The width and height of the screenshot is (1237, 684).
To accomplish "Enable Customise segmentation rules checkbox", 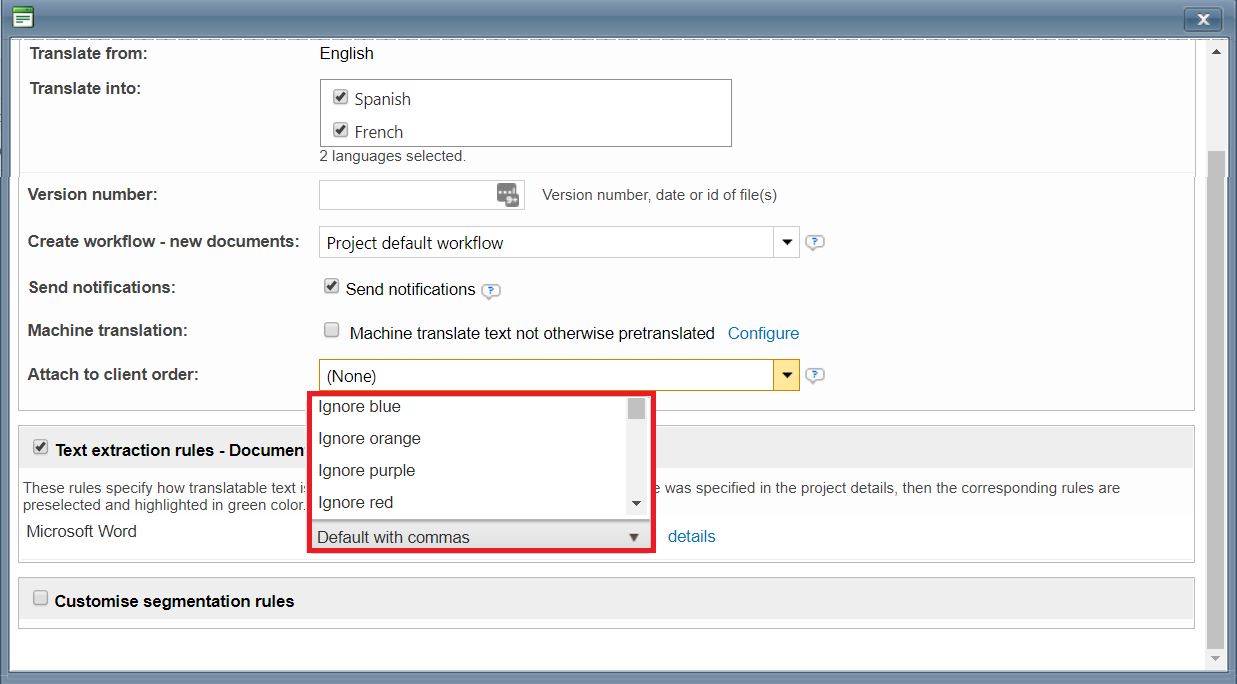I will tap(41, 599).
